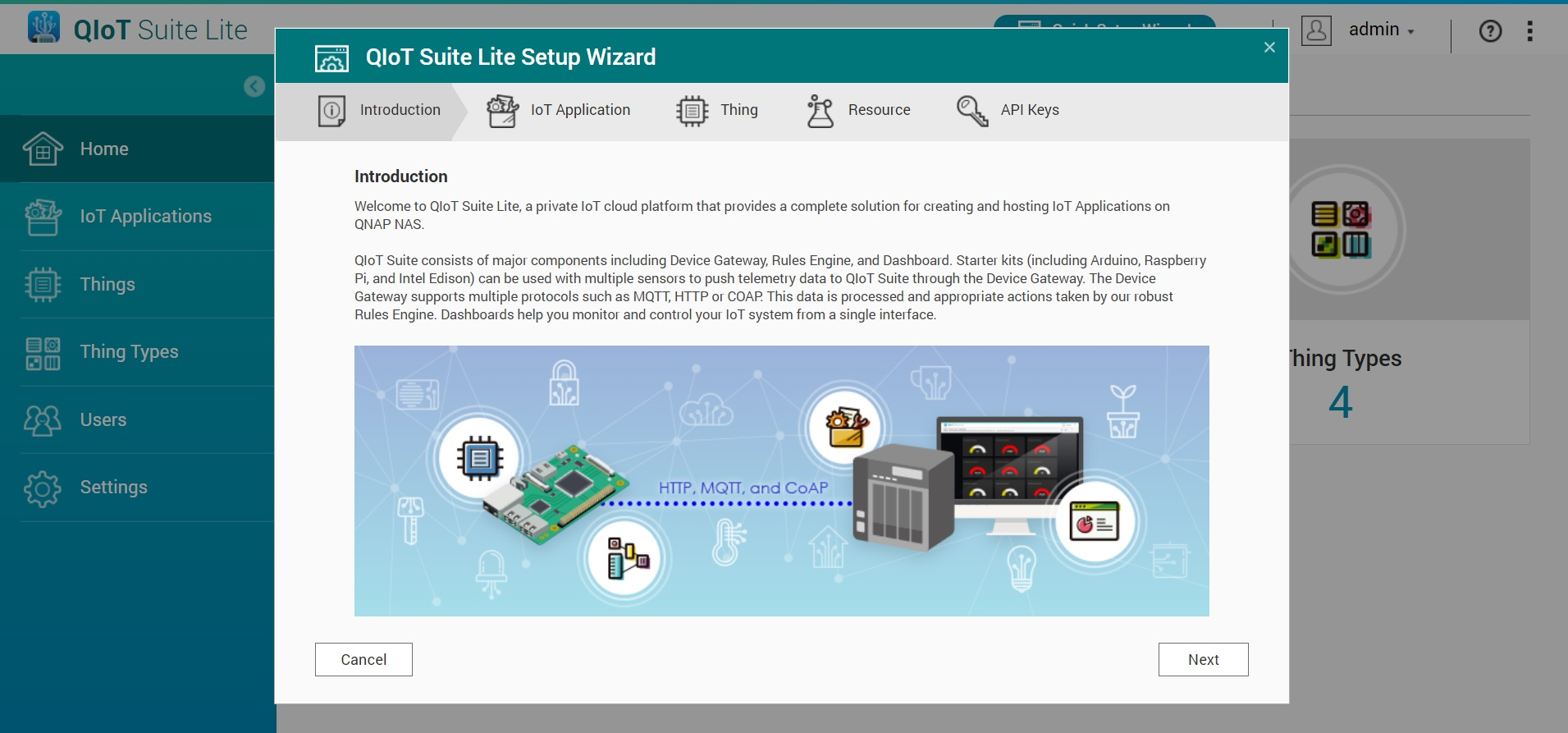Collapse the sidebar with arrow button

(254, 86)
